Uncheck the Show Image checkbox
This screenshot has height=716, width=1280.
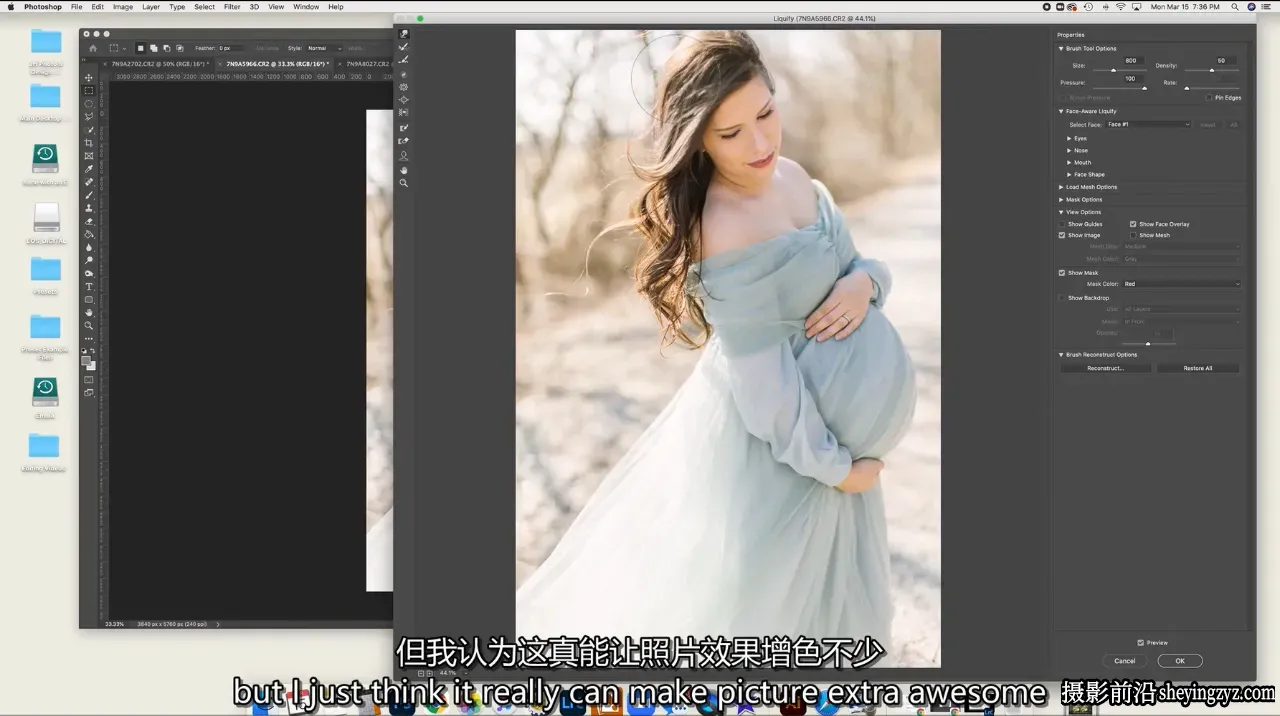(x=1062, y=235)
